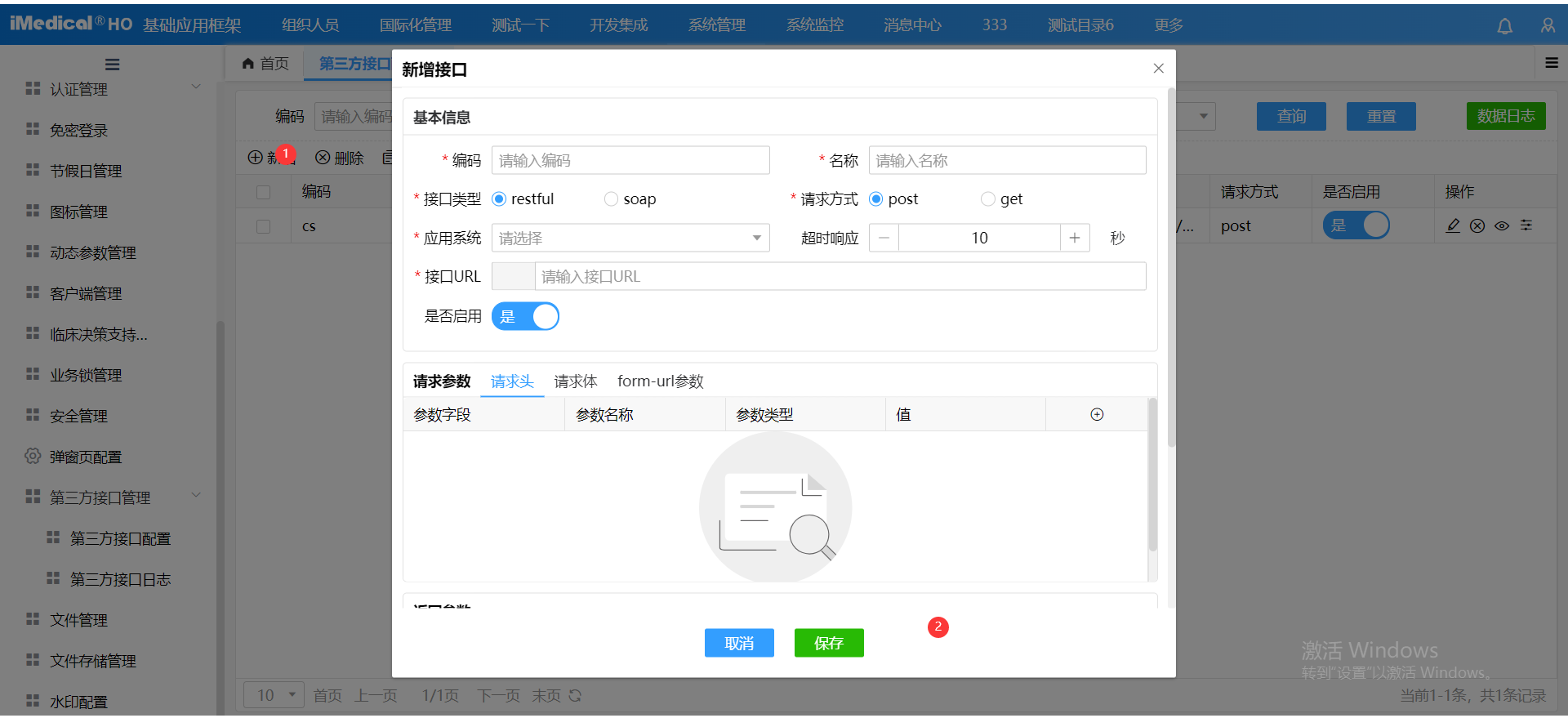
Task: Select post request method
Action: coord(875,199)
